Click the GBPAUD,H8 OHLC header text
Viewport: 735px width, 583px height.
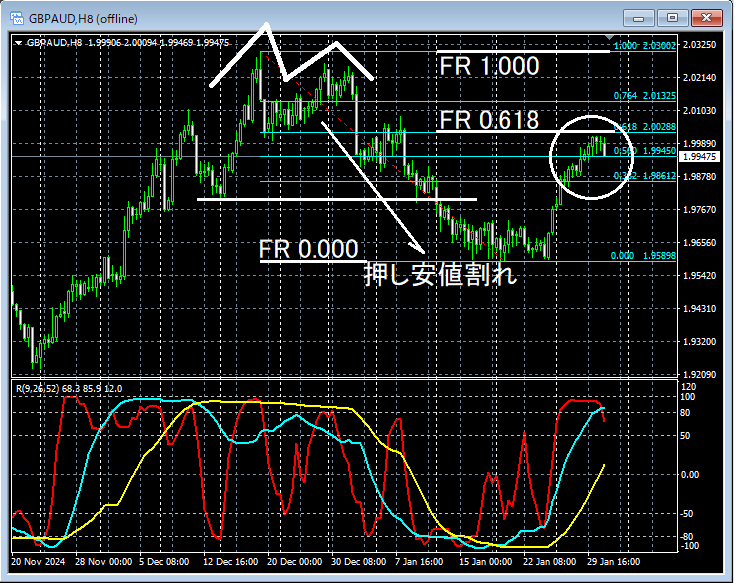coord(128,43)
